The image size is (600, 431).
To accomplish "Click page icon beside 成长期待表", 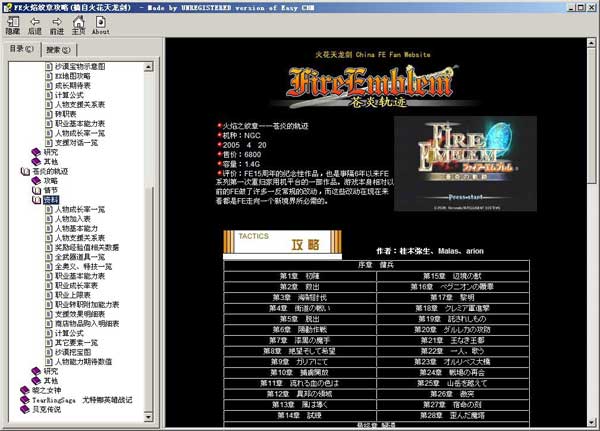I will click(x=49, y=85).
